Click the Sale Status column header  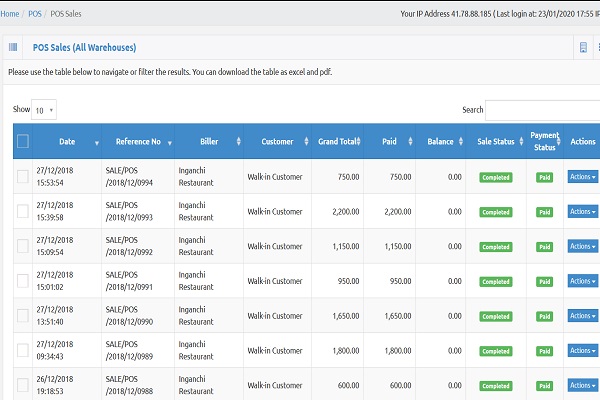(496, 142)
